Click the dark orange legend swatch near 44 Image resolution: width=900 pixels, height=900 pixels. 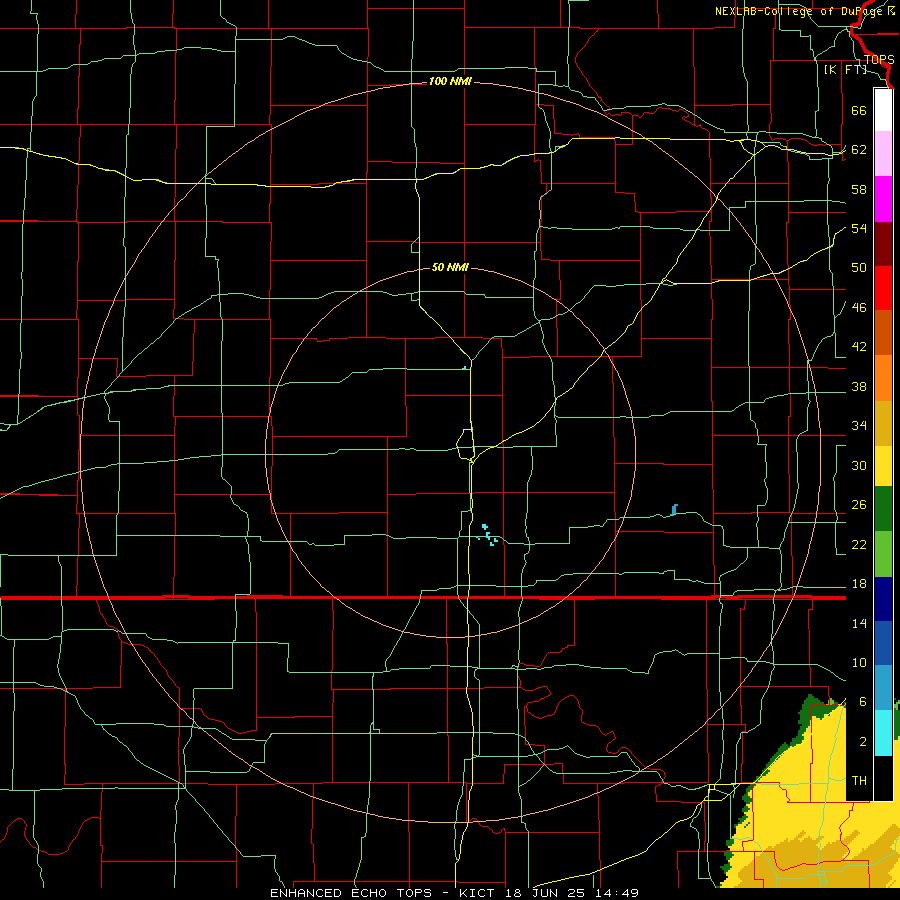(883, 332)
